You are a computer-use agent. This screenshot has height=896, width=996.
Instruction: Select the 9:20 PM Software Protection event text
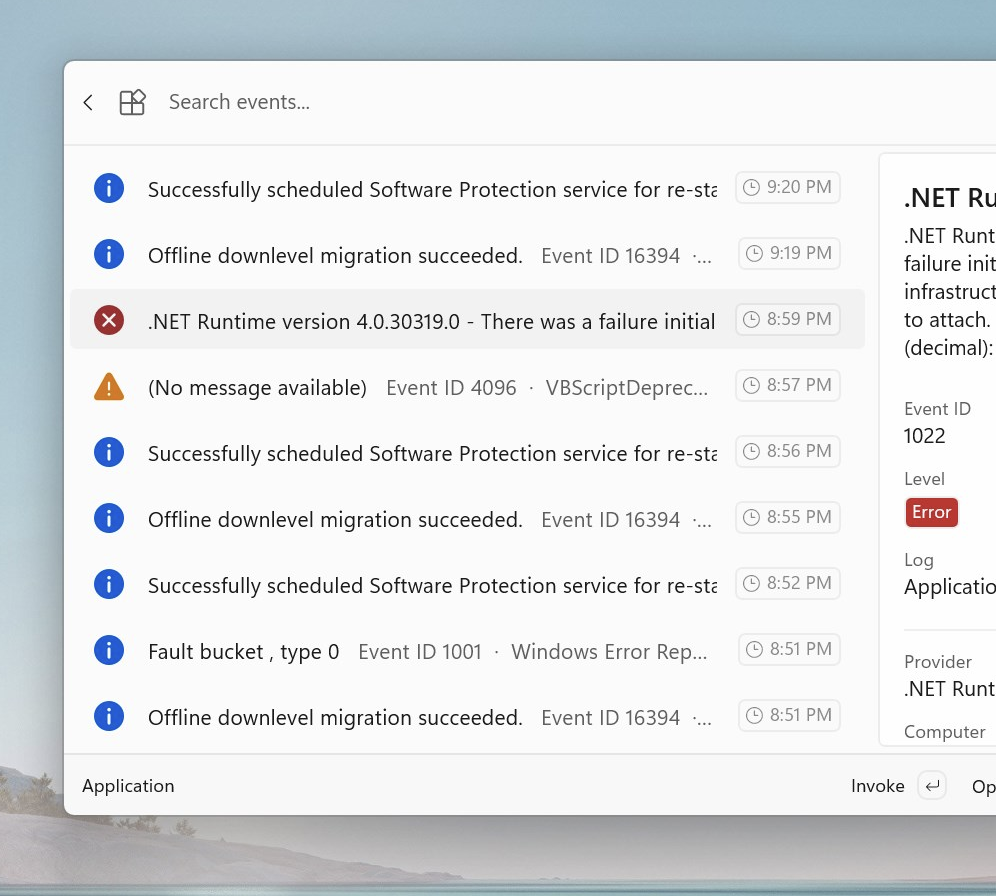(433, 189)
